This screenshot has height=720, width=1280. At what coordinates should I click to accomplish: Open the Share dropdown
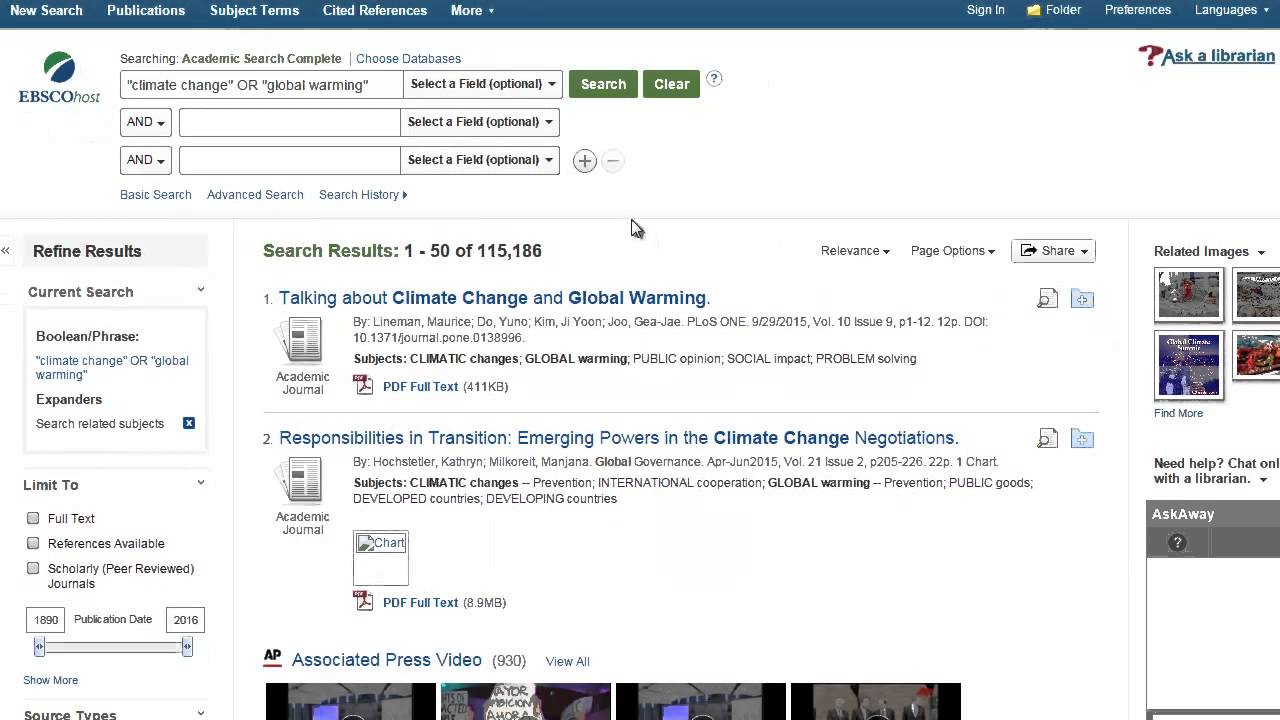(x=1054, y=251)
